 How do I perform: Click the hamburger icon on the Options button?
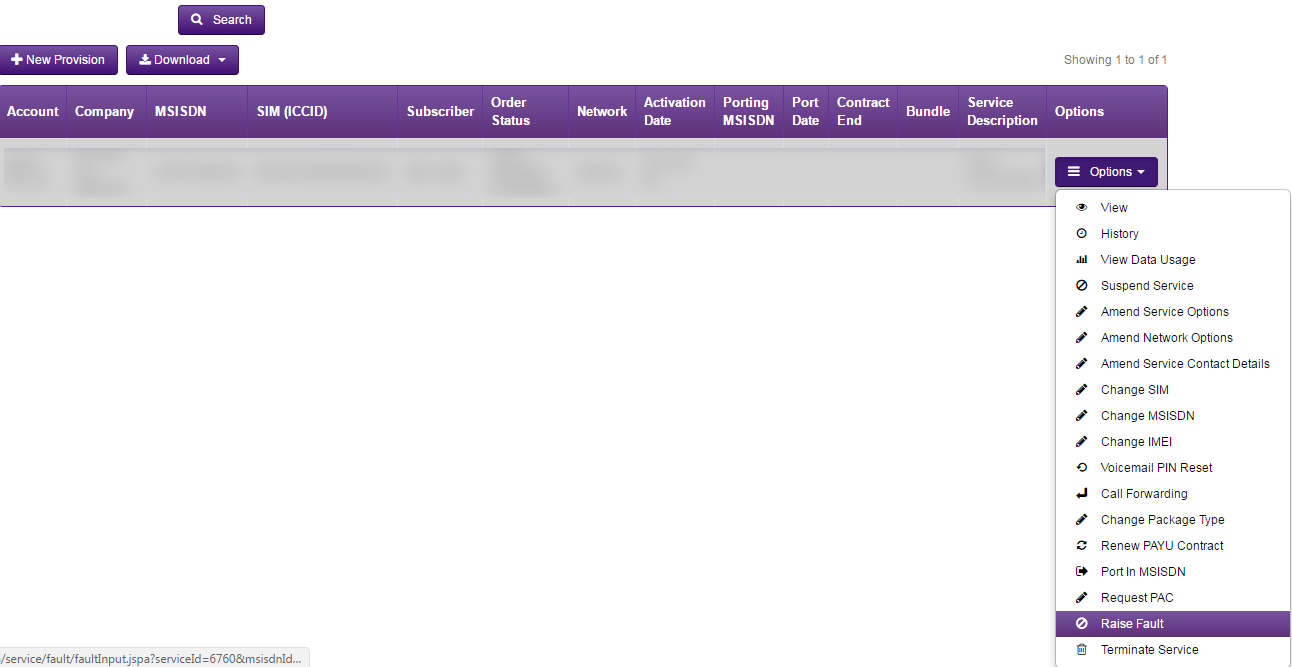pos(1074,172)
